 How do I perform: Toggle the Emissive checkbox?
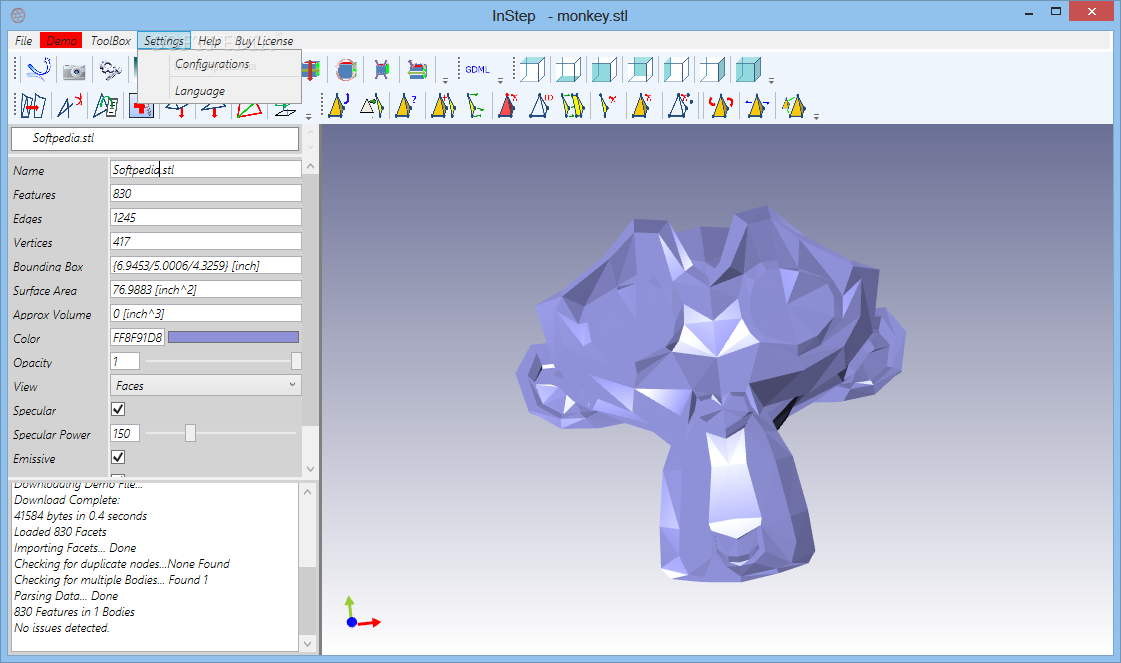[118, 457]
